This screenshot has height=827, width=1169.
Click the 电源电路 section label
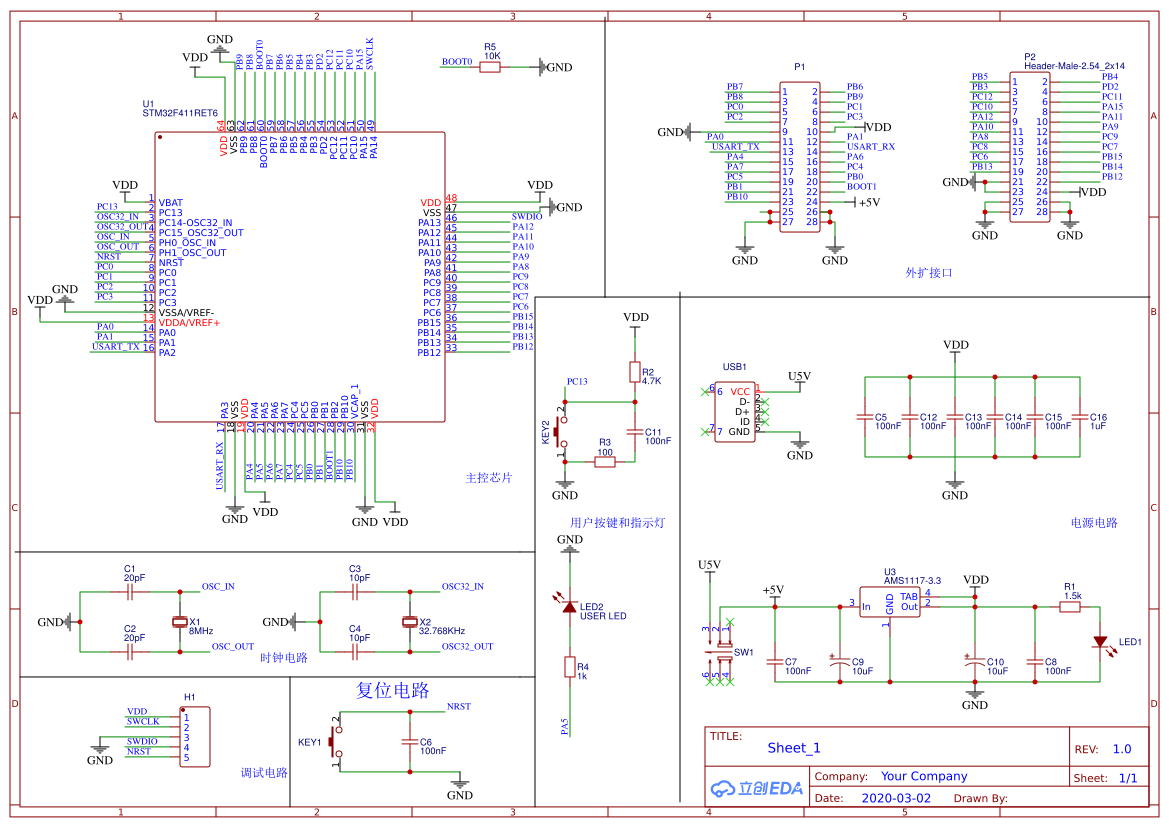point(1094,523)
